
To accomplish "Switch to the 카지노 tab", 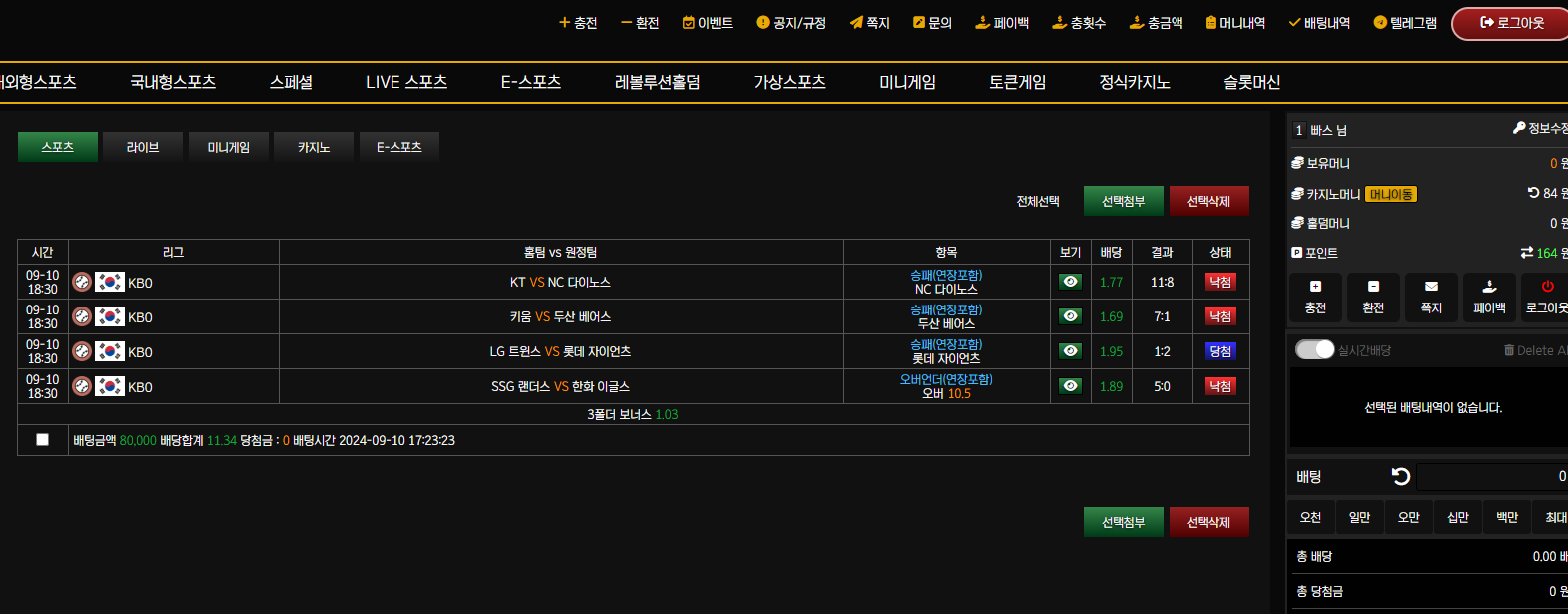I will [x=314, y=147].
